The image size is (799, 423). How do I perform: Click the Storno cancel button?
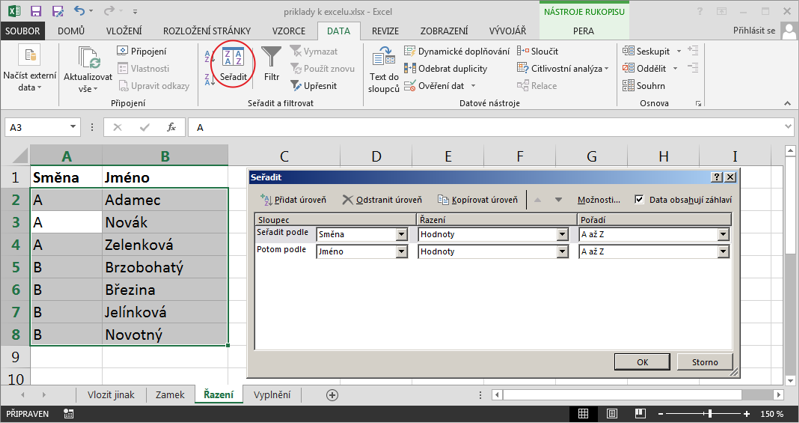click(x=705, y=362)
